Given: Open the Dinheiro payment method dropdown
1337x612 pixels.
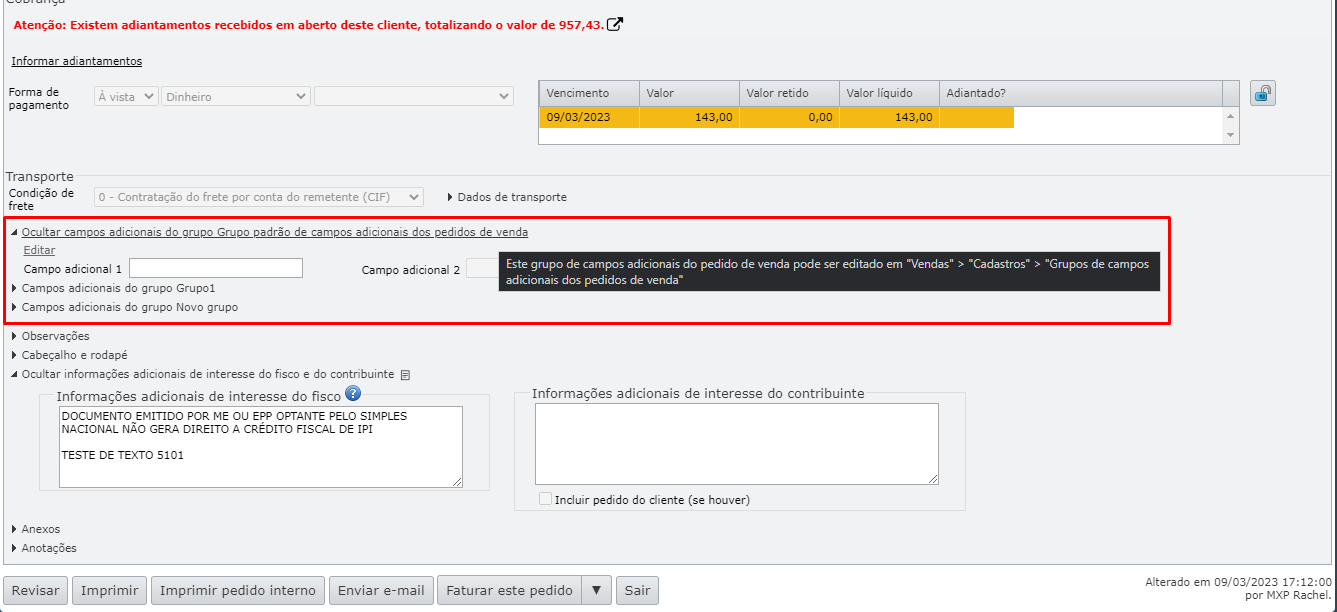Looking at the screenshot, I should coord(236,97).
